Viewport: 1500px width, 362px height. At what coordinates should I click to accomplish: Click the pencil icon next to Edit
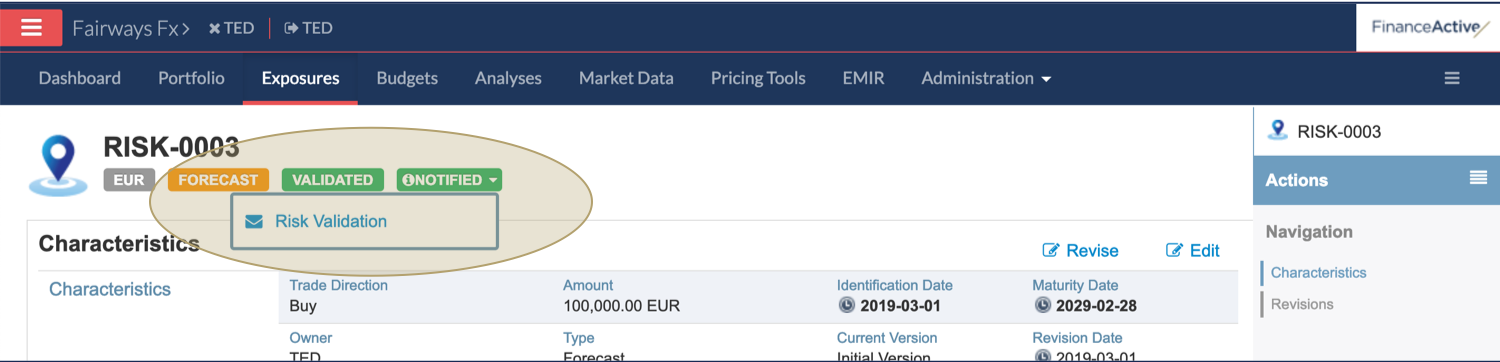click(x=1174, y=251)
